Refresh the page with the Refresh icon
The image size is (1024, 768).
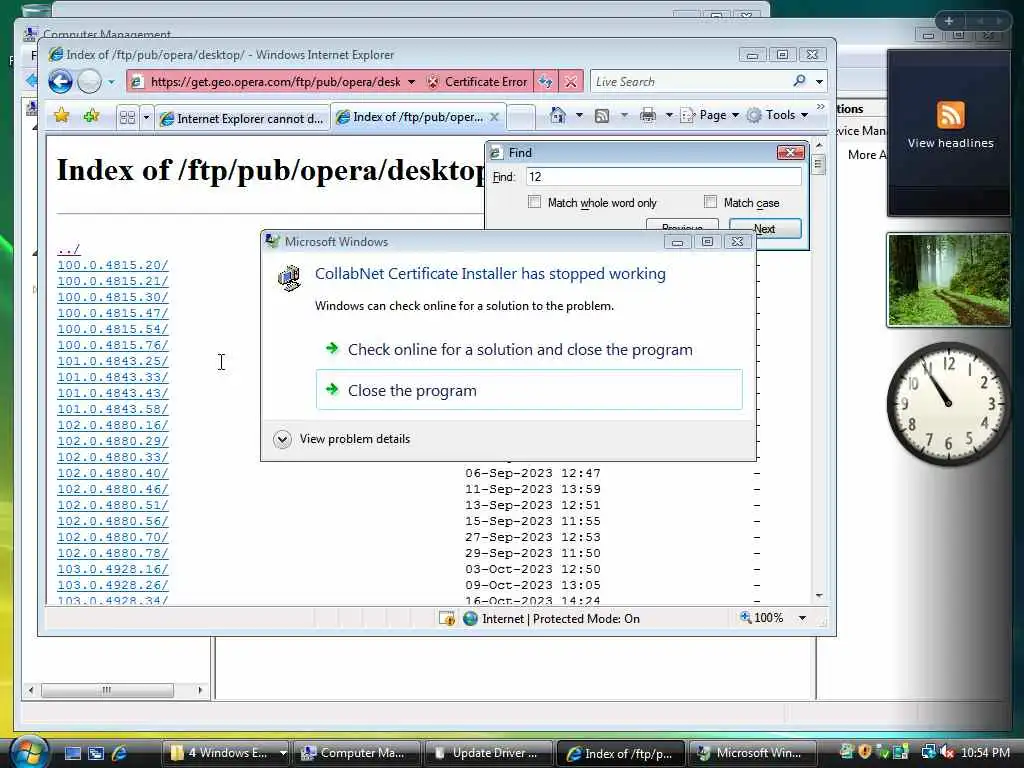pyautogui.click(x=545, y=82)
